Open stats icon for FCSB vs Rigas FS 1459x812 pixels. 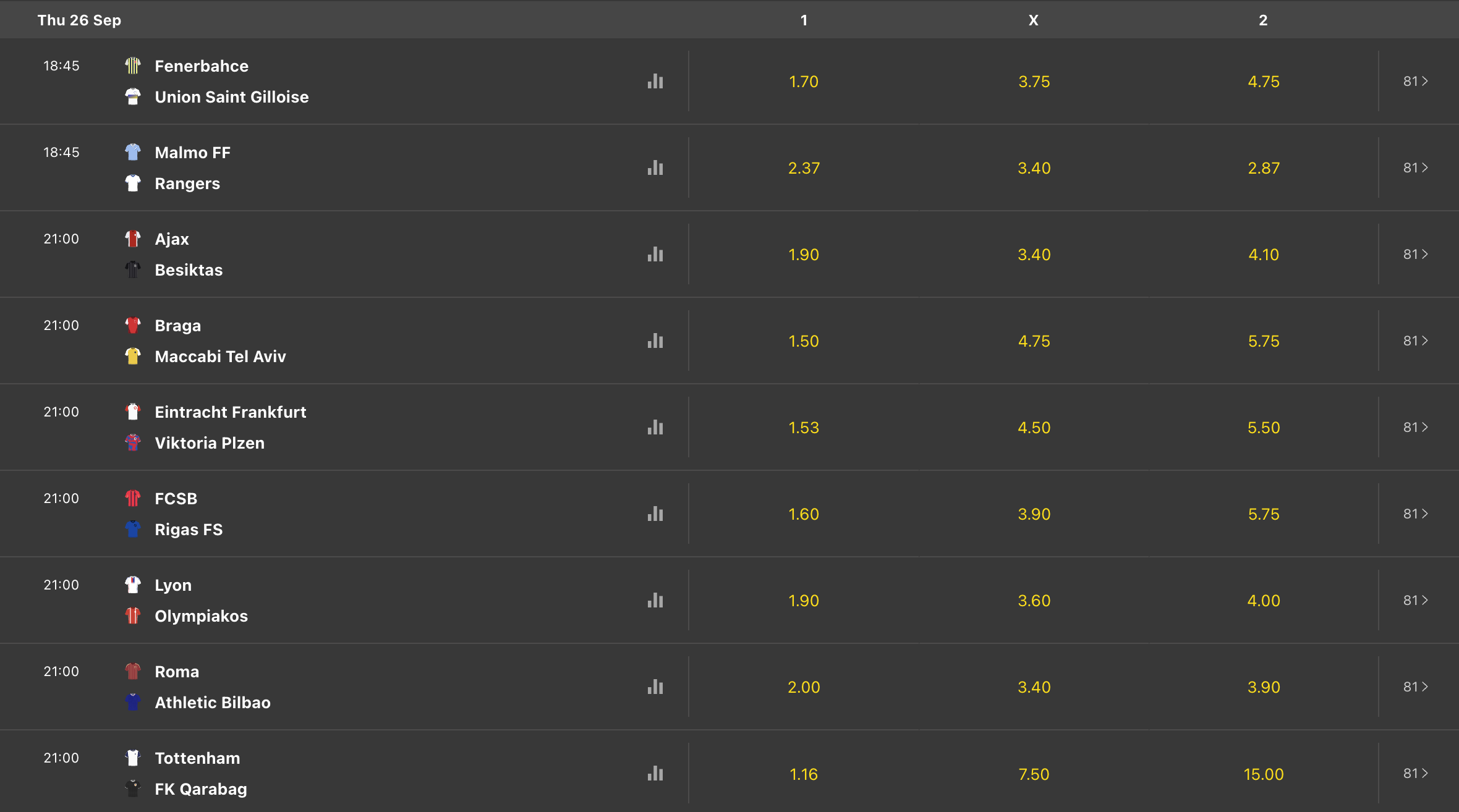tap(655, 514)
